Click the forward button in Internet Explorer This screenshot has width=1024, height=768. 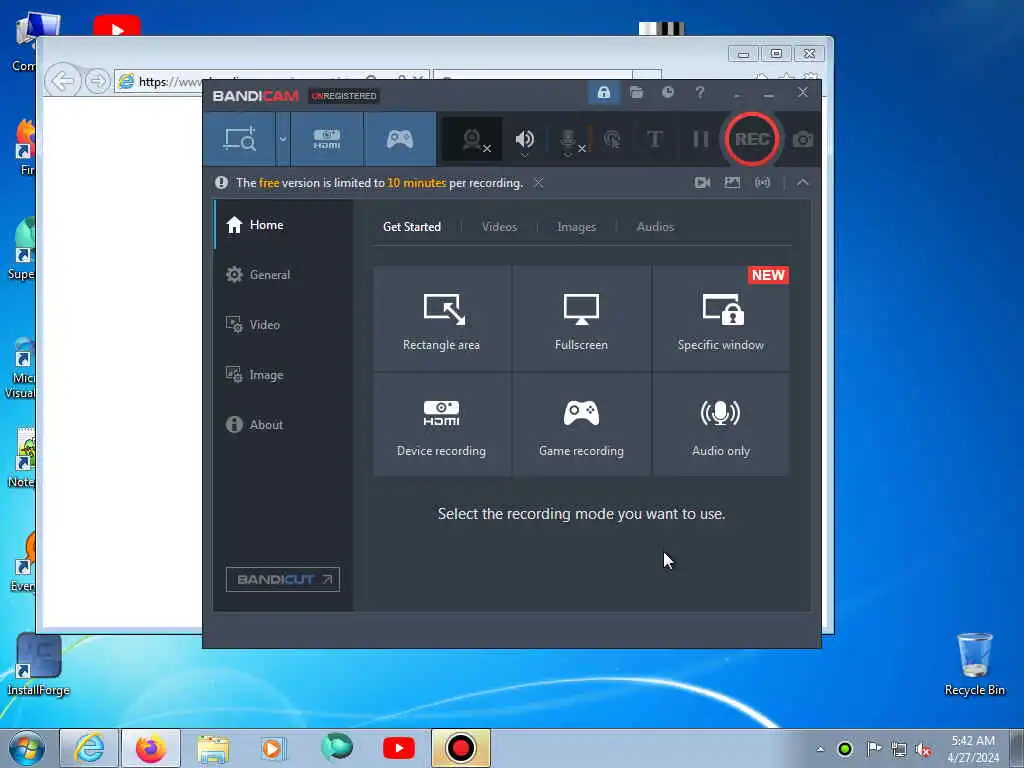(97, 82)
